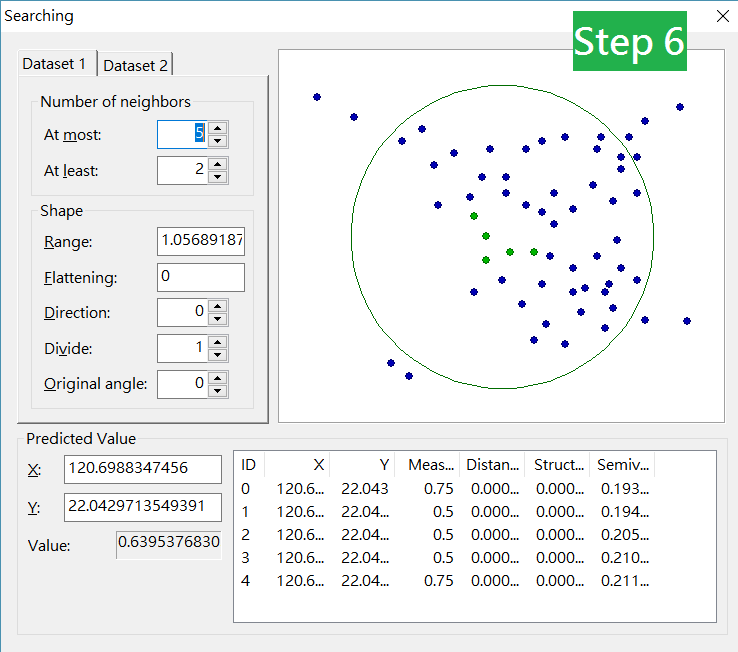Click the 0.194... semivariance cell

pos(625,512)
